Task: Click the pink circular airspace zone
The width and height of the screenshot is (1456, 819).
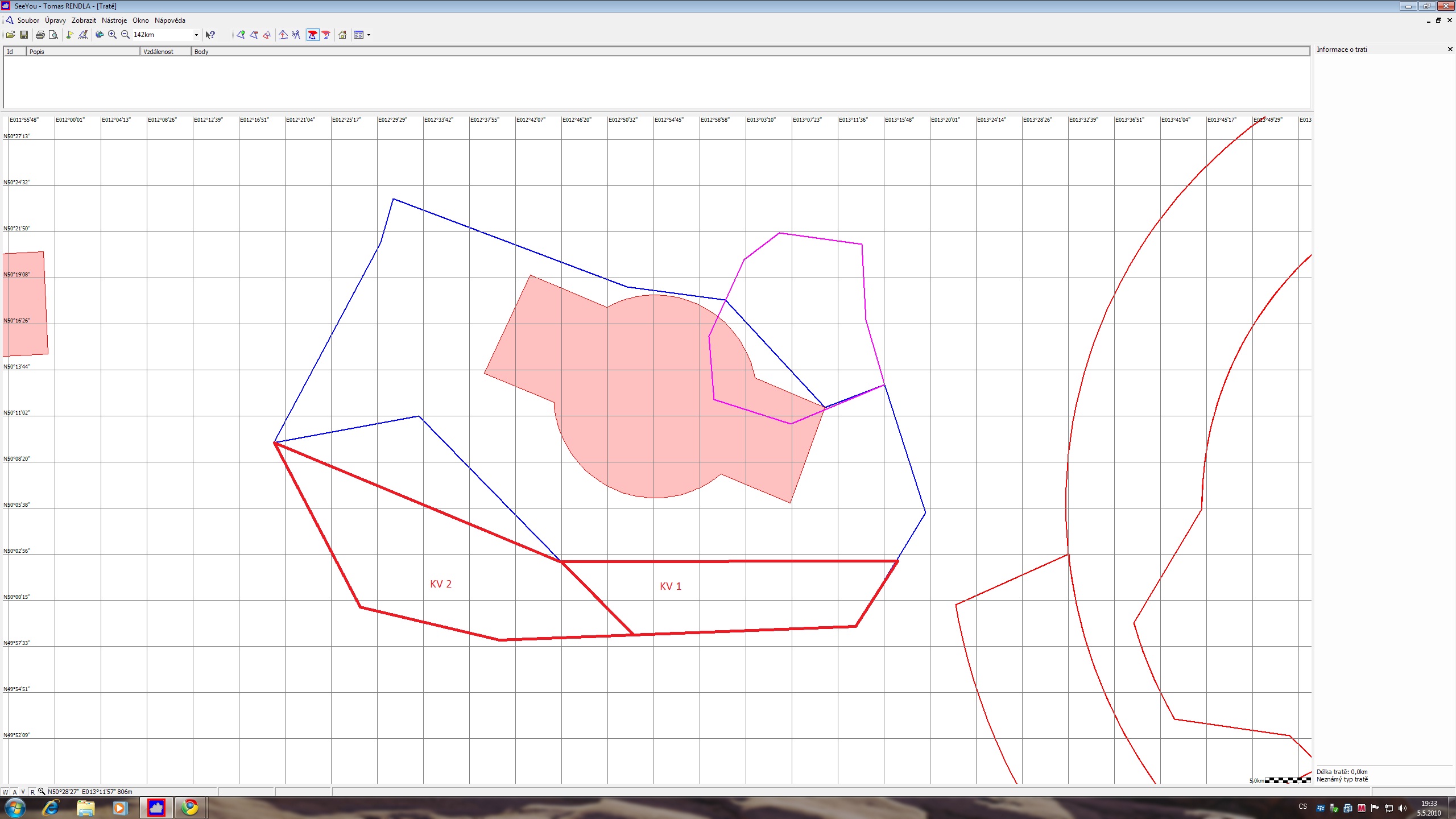Action: 654,396
